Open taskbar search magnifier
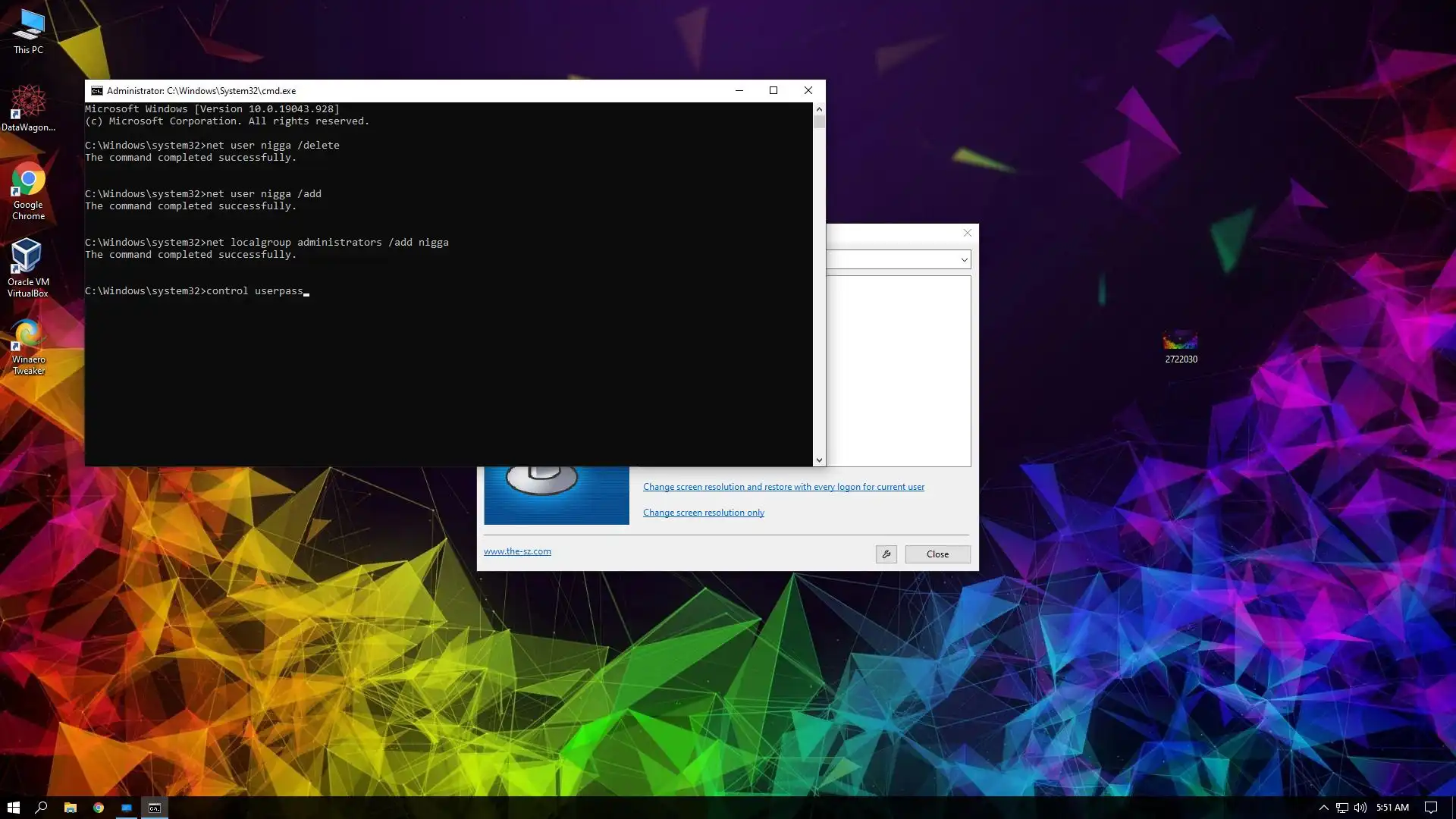Image resolution: width=1456 pixels, height=819 pixels. tap(41, 808)
